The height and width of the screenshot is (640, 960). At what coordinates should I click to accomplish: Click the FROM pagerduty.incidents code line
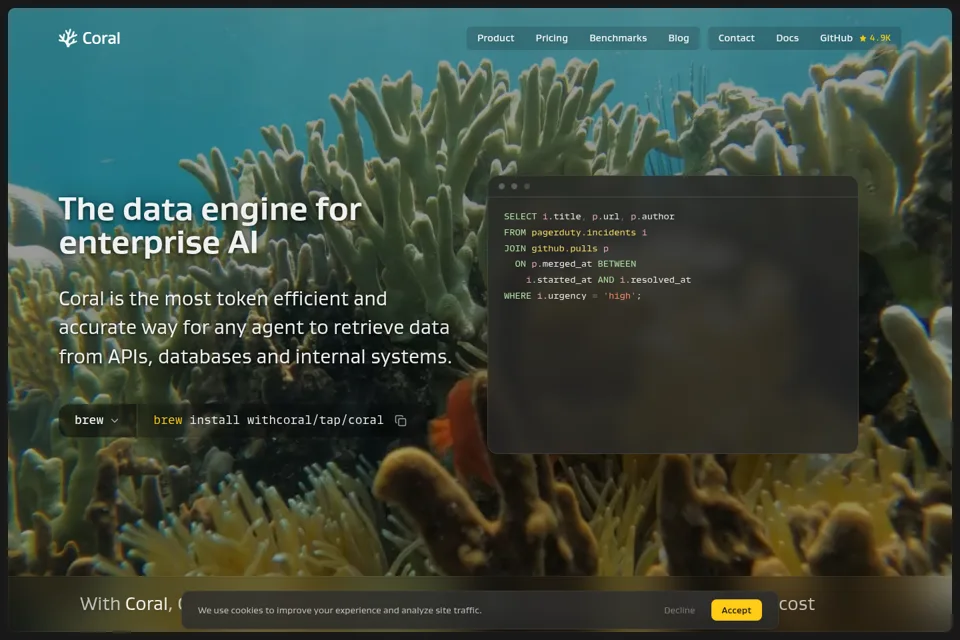click(x=575, y=232)
